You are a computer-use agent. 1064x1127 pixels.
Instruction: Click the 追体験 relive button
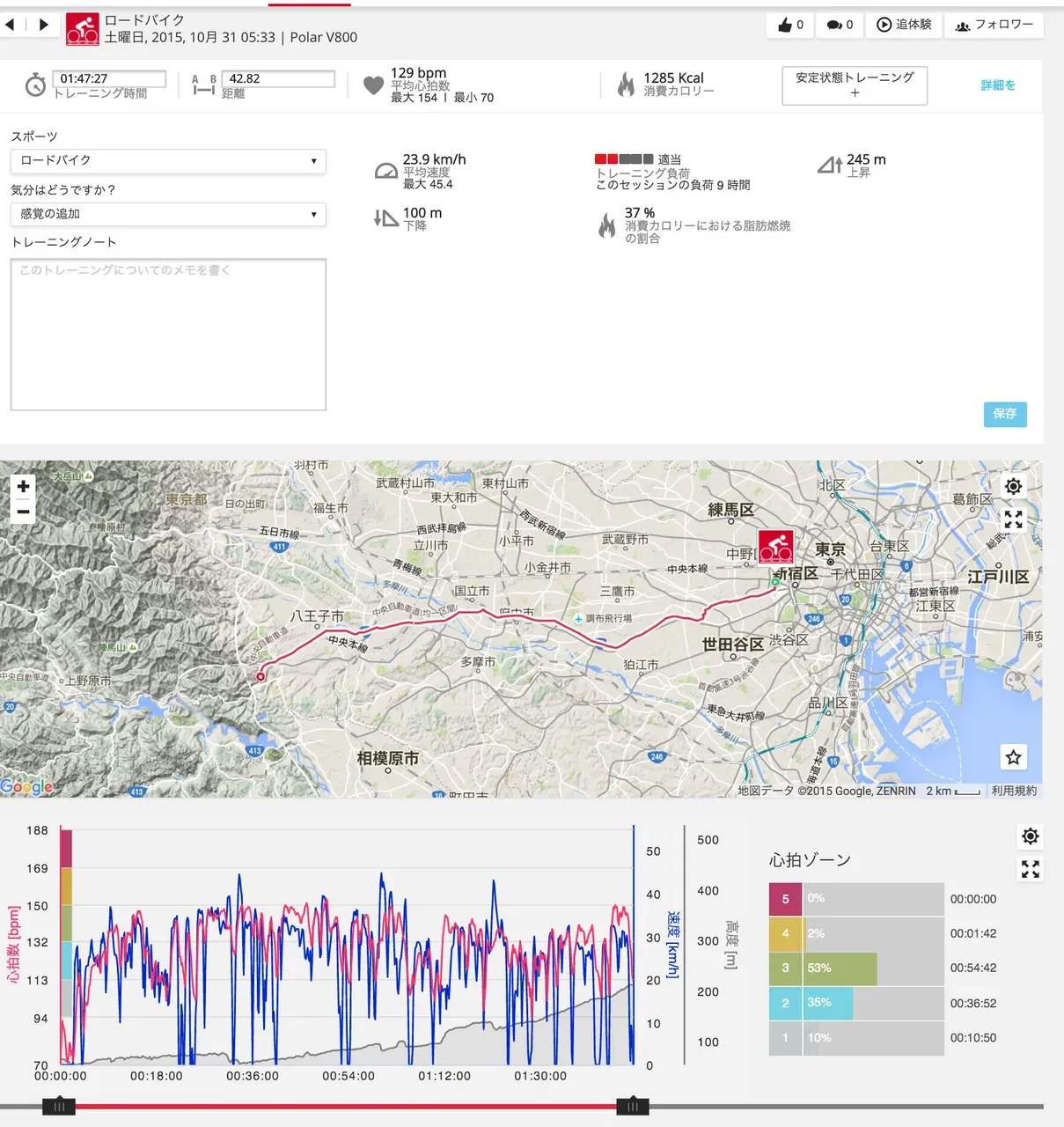point(904,26)
